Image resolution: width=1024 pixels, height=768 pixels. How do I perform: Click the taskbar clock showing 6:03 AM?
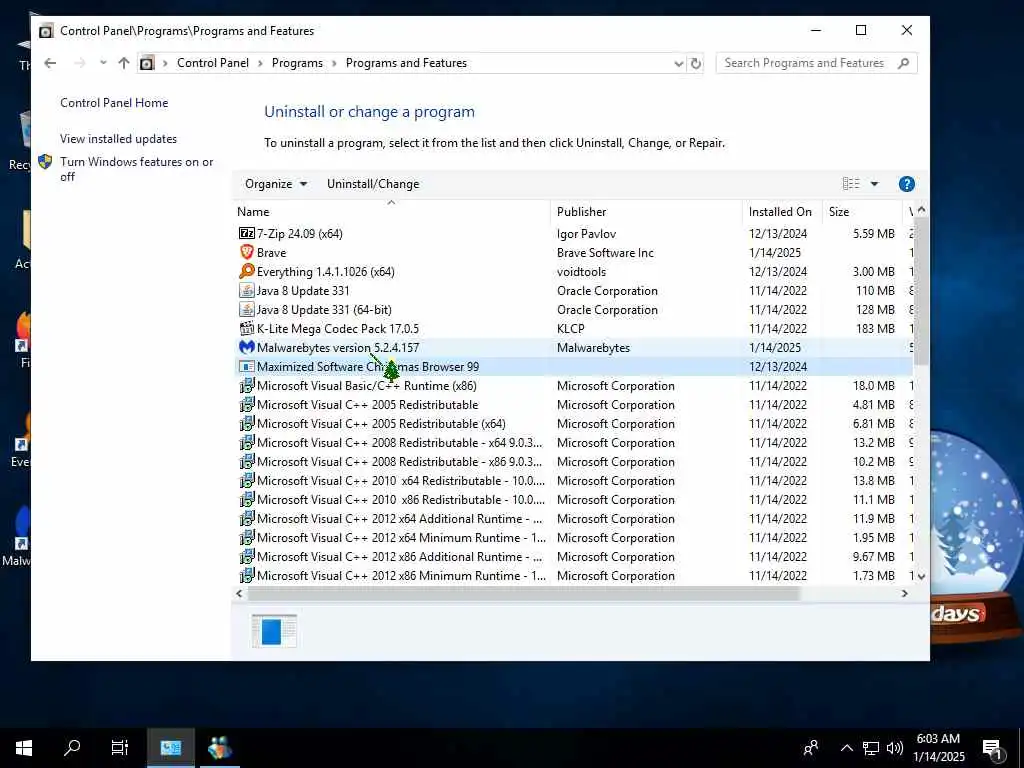point(938,748)
